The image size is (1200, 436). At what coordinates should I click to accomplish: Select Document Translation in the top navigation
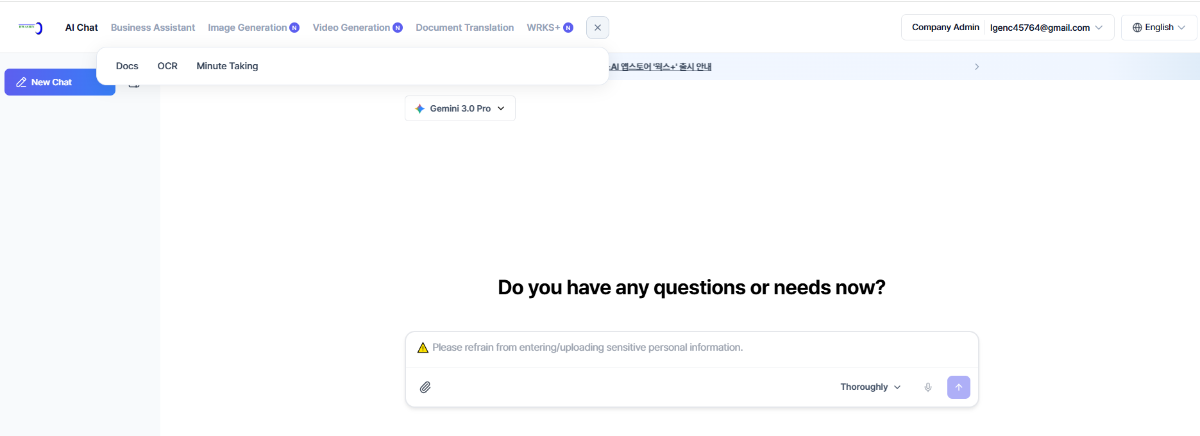pyautogui.click(x=464, y=28)
